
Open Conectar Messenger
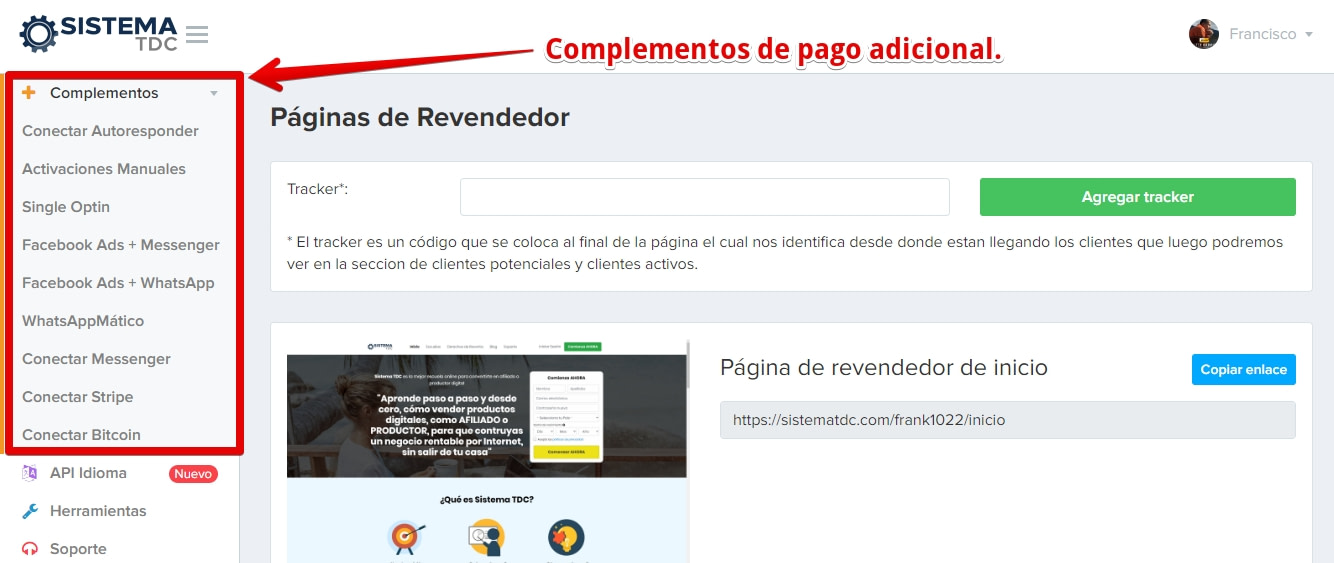point(96,359)
